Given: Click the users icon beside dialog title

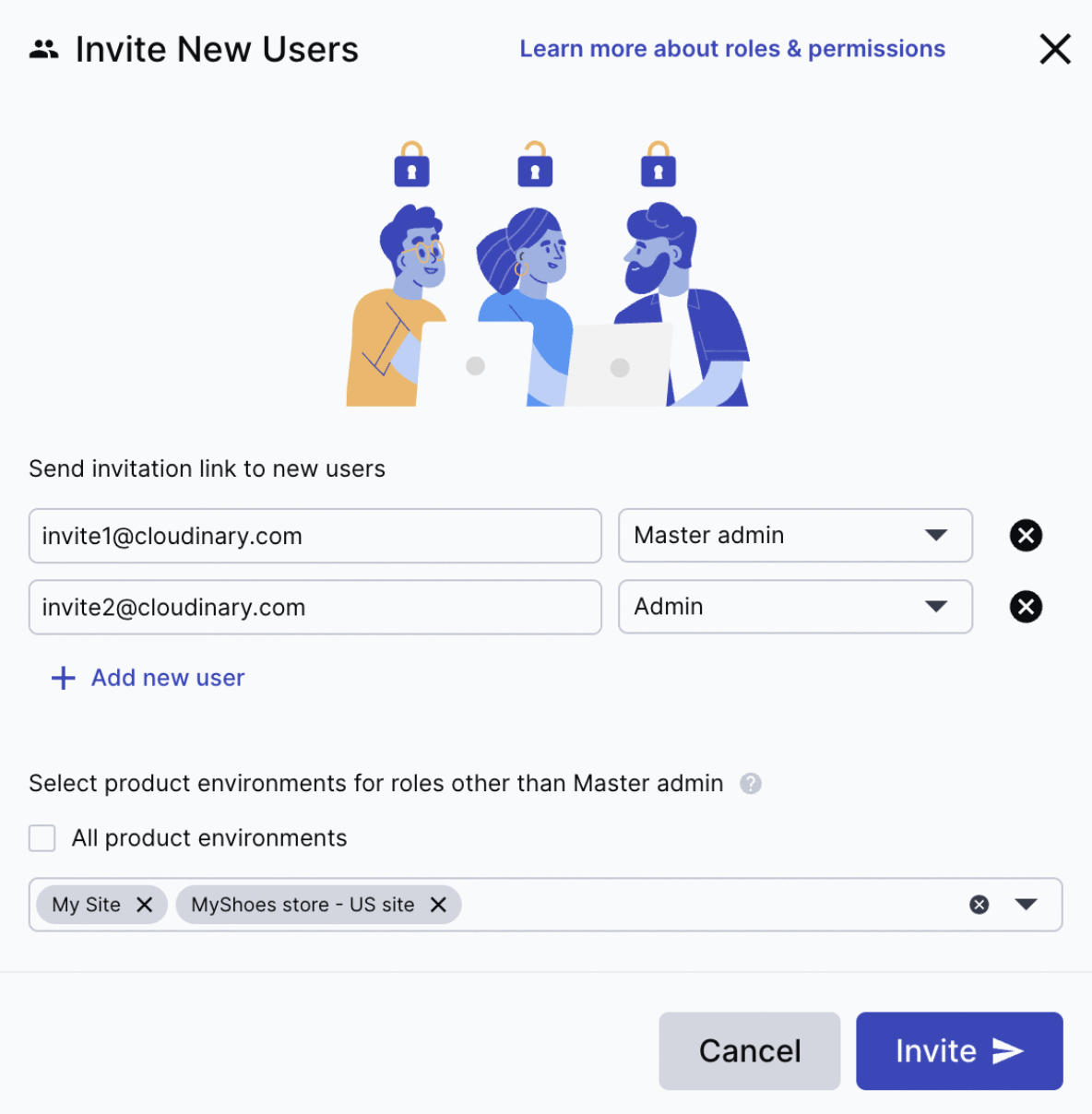Looking at the screenshot, I should pos(43,50).
